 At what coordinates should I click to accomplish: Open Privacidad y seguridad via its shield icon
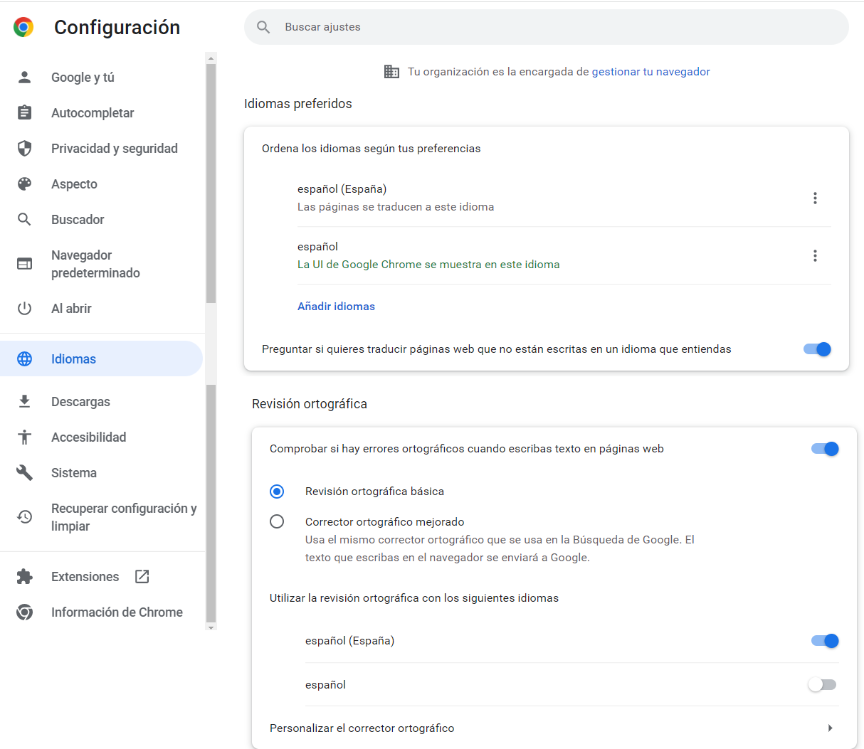coord(25,148)
